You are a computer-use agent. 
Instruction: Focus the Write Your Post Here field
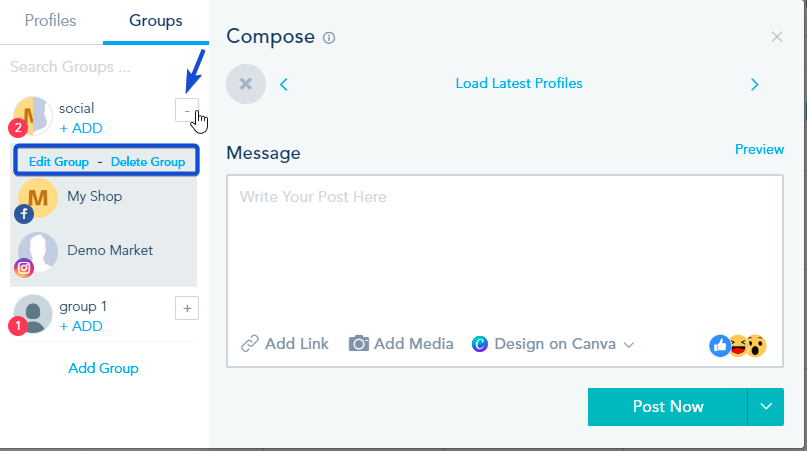tap(505, 252)
